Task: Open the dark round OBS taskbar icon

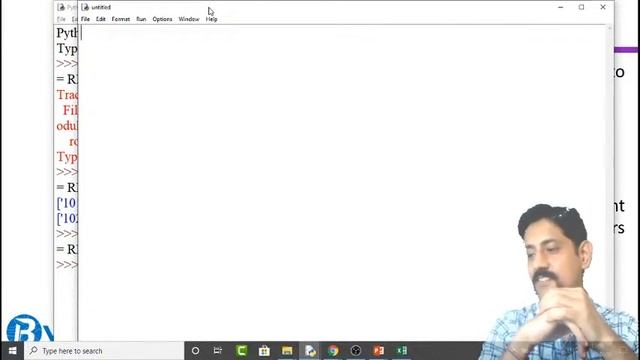Action: click(x=356, y=351)
